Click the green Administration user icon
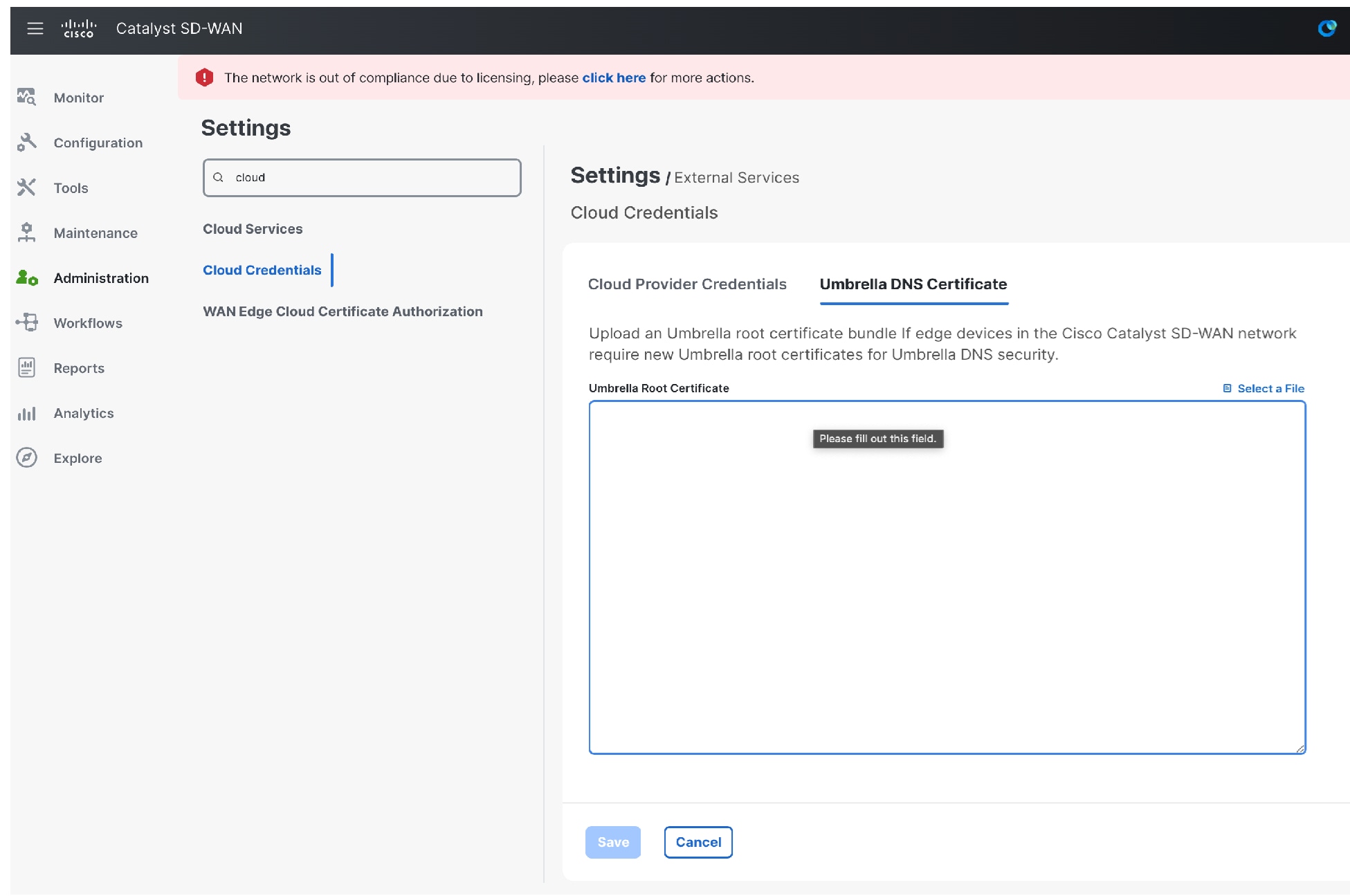Screen dimensions: 1350x896 pos(26,277)
